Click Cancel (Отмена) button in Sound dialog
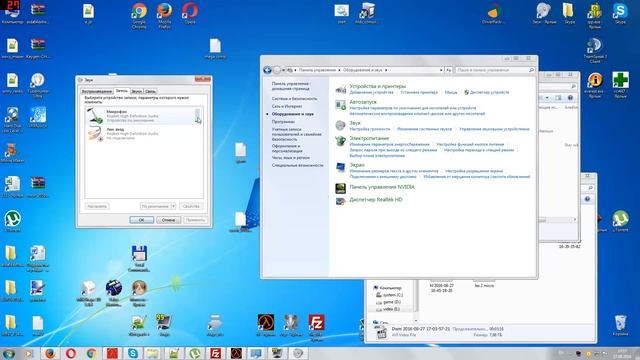 point(169,220)
